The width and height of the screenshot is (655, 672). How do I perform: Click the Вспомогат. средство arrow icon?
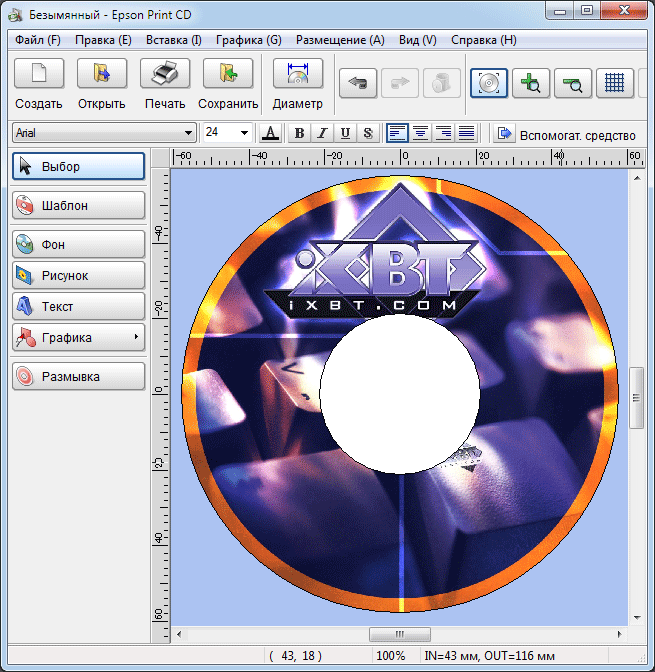pyautogui.click(x=504, y=133)
